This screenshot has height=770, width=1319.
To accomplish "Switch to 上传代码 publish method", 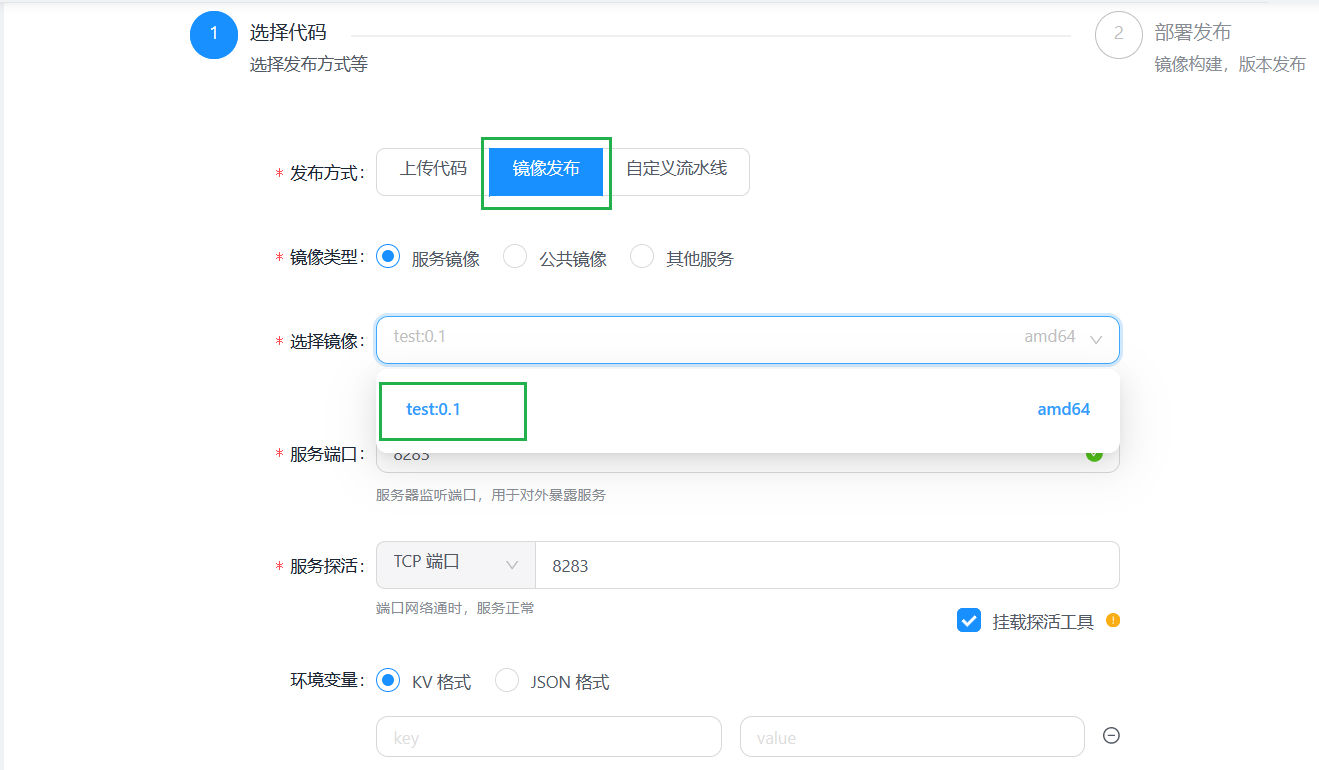I will (433, 169).
